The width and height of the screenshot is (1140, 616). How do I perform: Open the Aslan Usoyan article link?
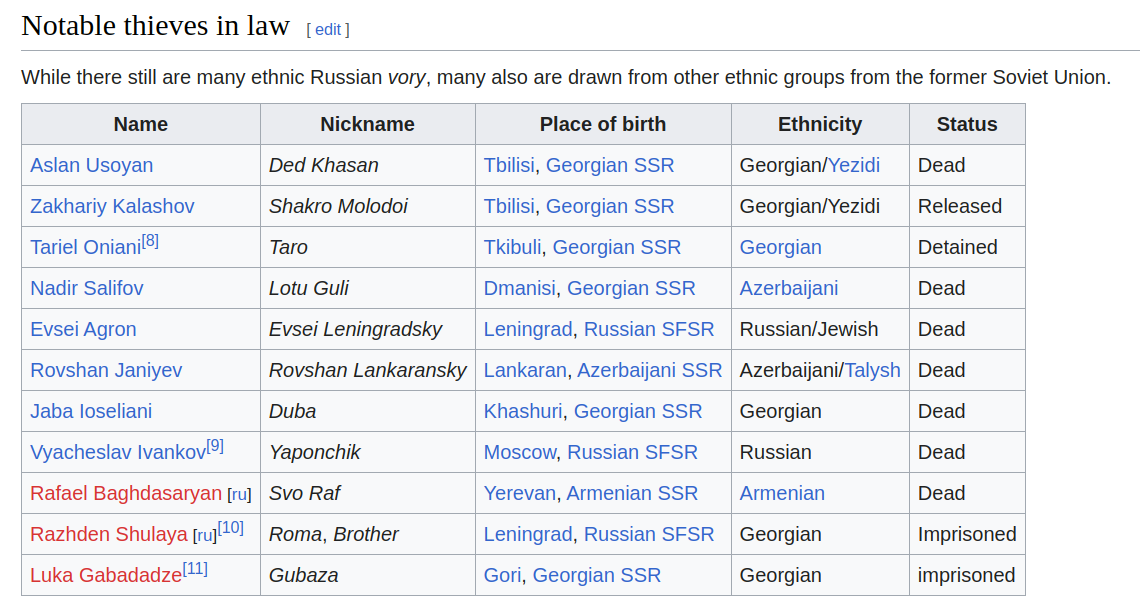pyautogui.click(x=91, y=165)
